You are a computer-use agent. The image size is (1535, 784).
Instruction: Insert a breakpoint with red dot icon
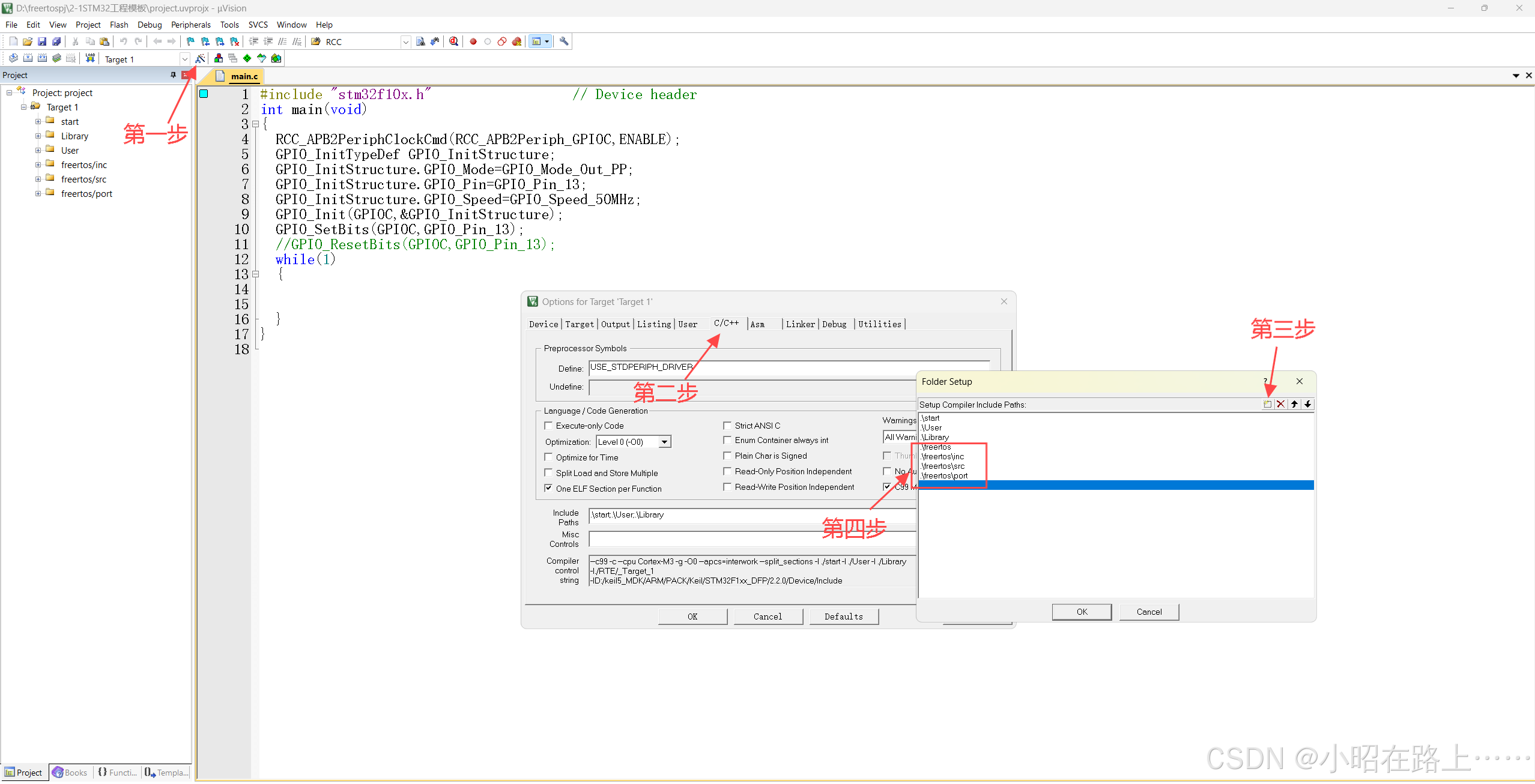point(473,41)
